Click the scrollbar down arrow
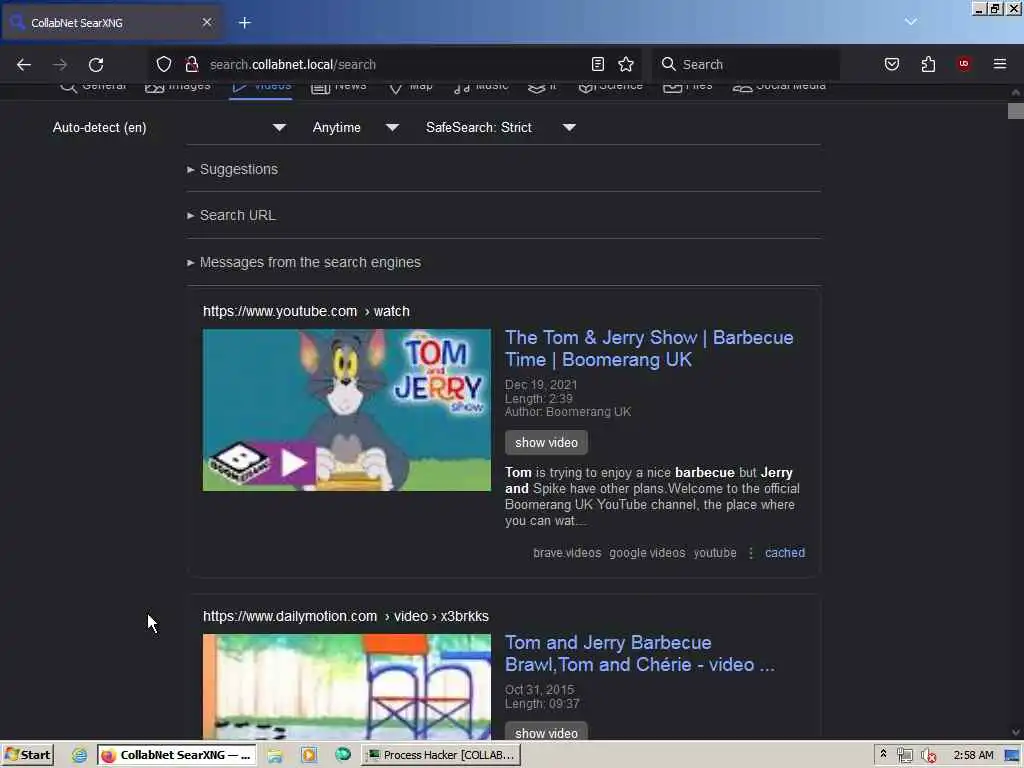This screenshot has height=768, width=1024. (1016, 732)
